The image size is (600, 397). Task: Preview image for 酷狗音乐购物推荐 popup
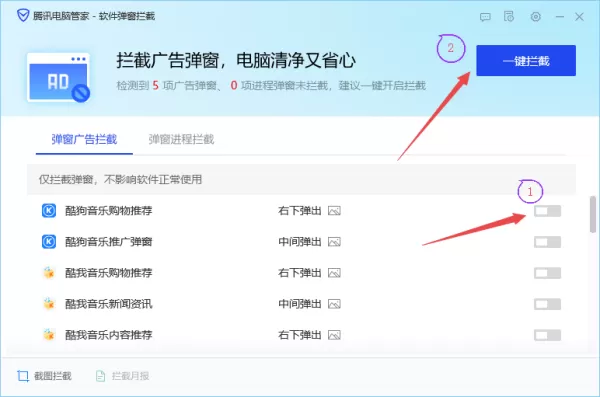[334, 211]
